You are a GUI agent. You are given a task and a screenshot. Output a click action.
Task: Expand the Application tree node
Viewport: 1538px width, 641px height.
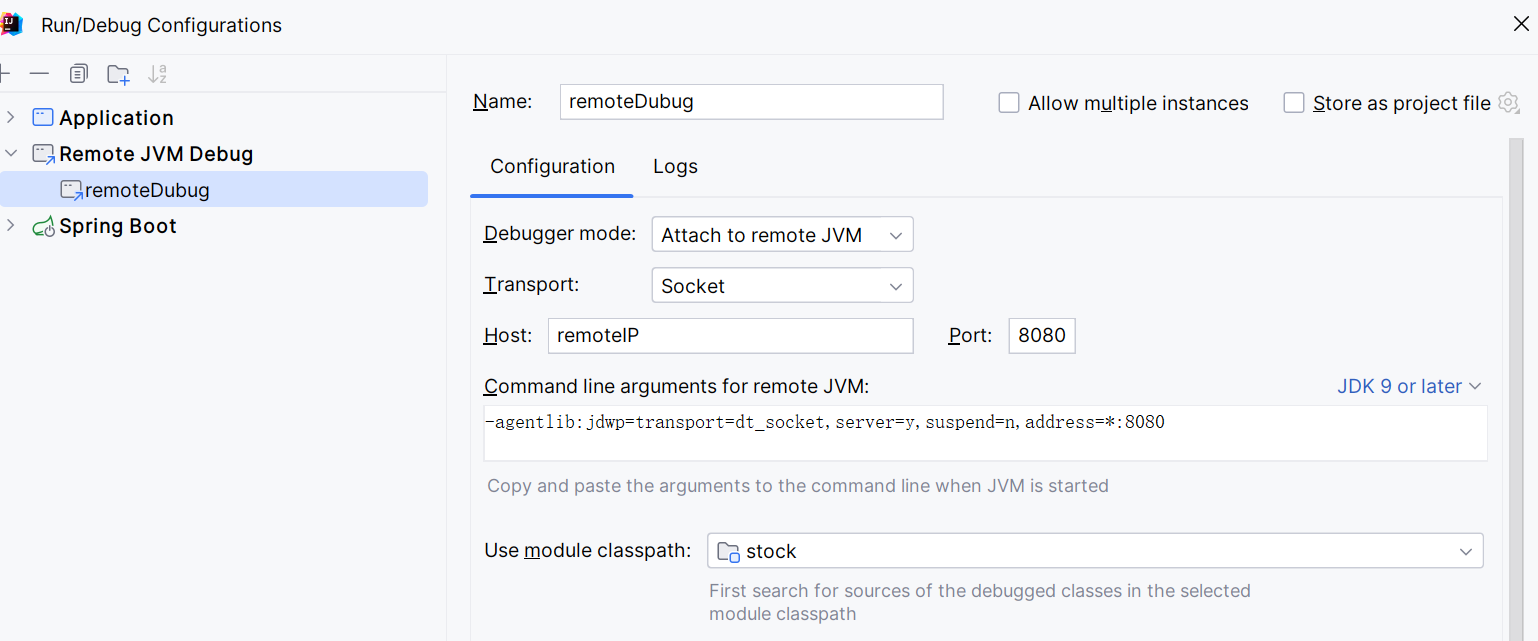(11, 118)
